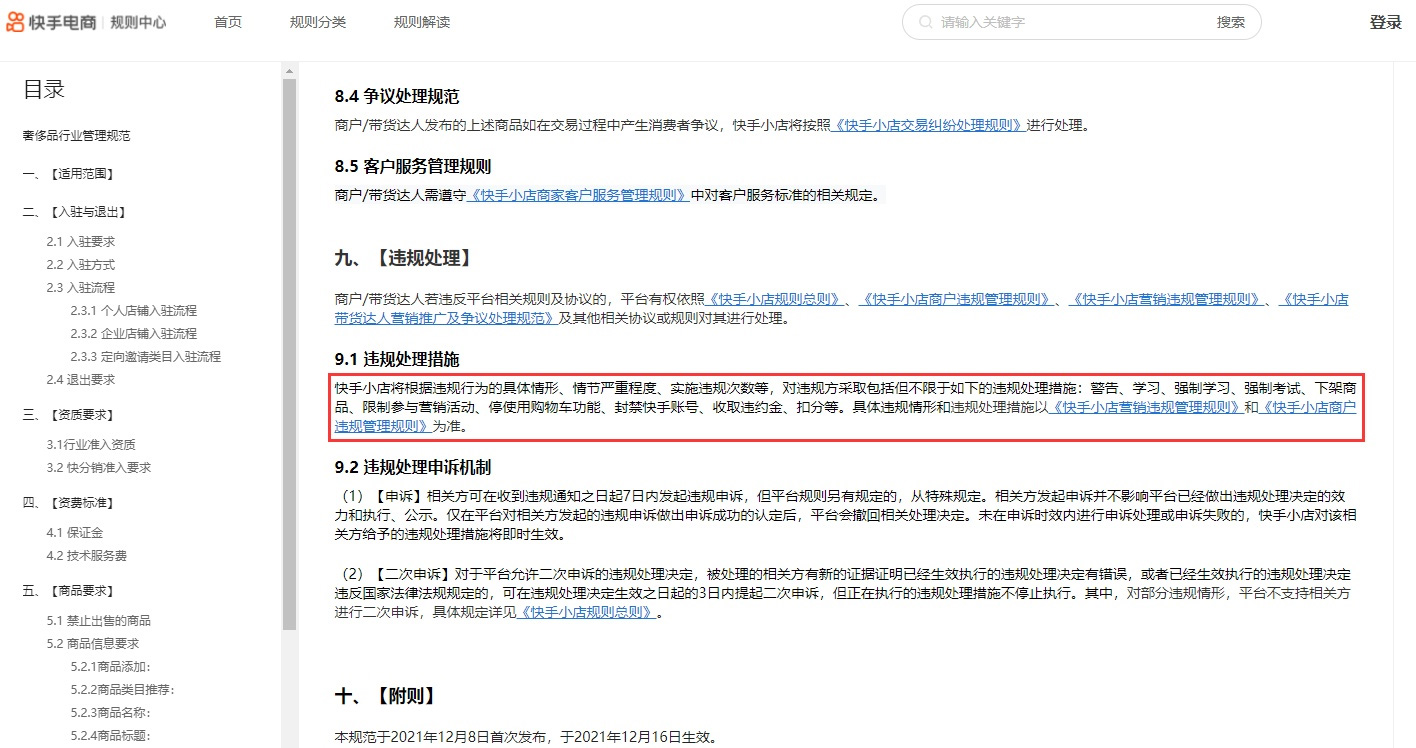
Task: Click the 8.5 客户服务管理规则 heading
Action: [x=413, y=167]
